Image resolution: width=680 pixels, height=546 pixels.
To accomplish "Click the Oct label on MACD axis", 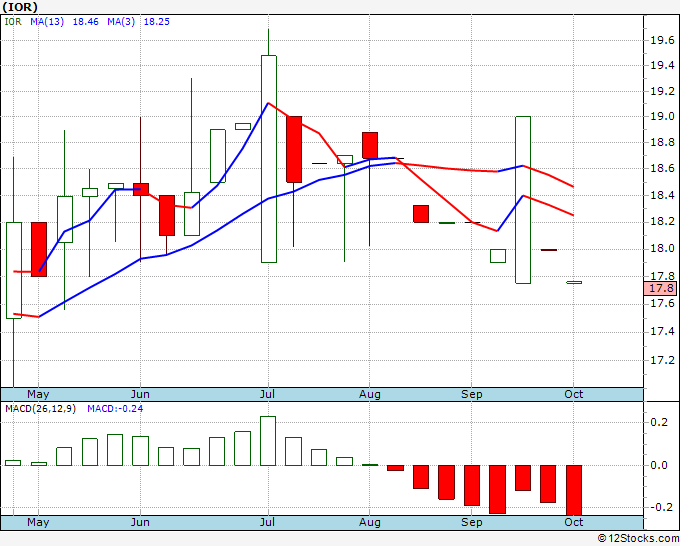I will point(573,522).
